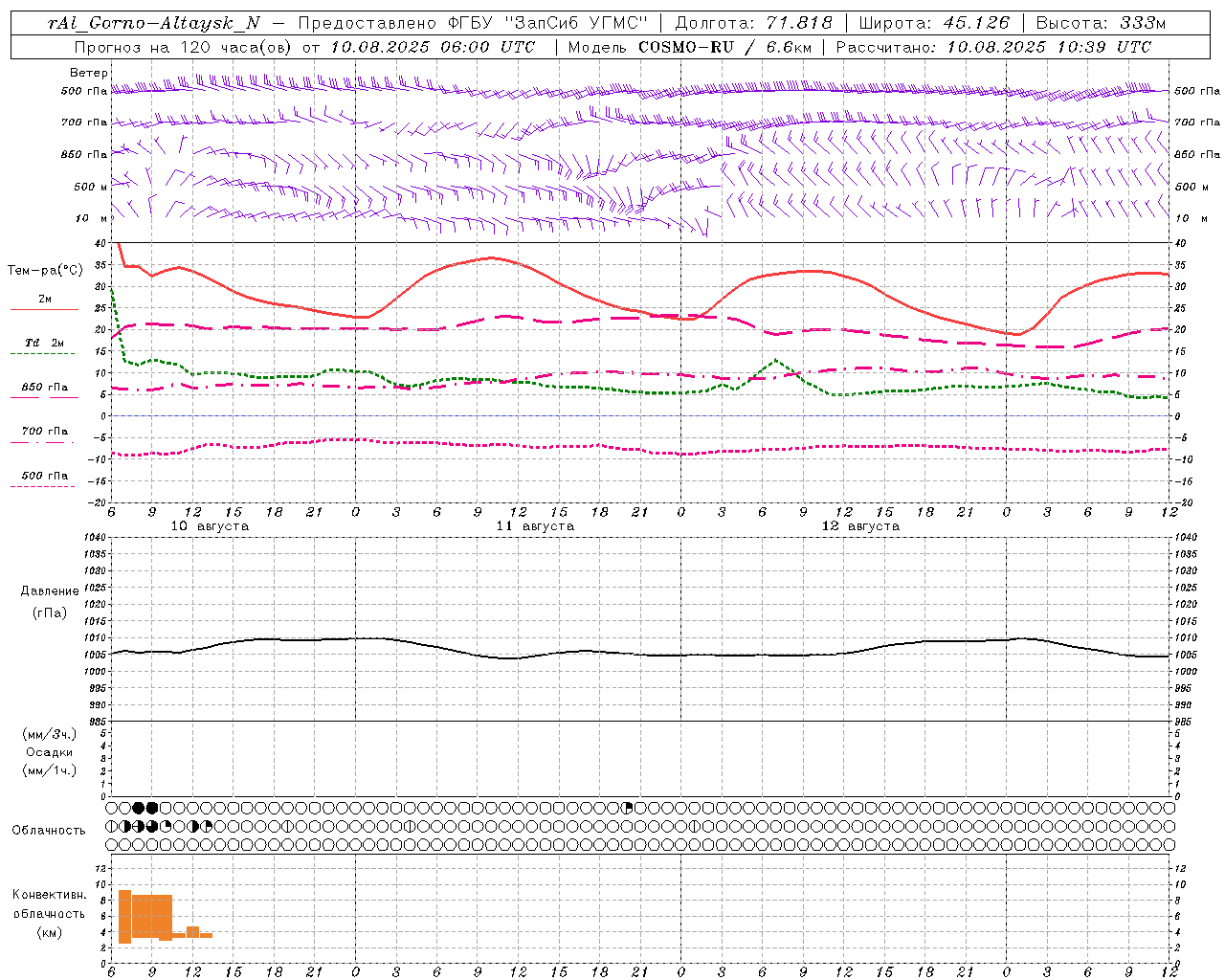Click the (мм/3ч.) precipitation unit label
This screenshot has height=980, width=1225.
[50, 734]
